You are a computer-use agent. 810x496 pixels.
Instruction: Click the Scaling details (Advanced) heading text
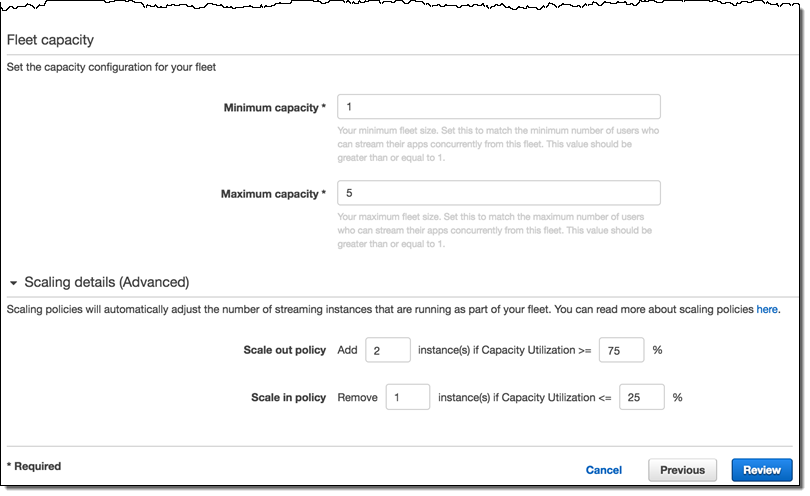tap(106, 283)
